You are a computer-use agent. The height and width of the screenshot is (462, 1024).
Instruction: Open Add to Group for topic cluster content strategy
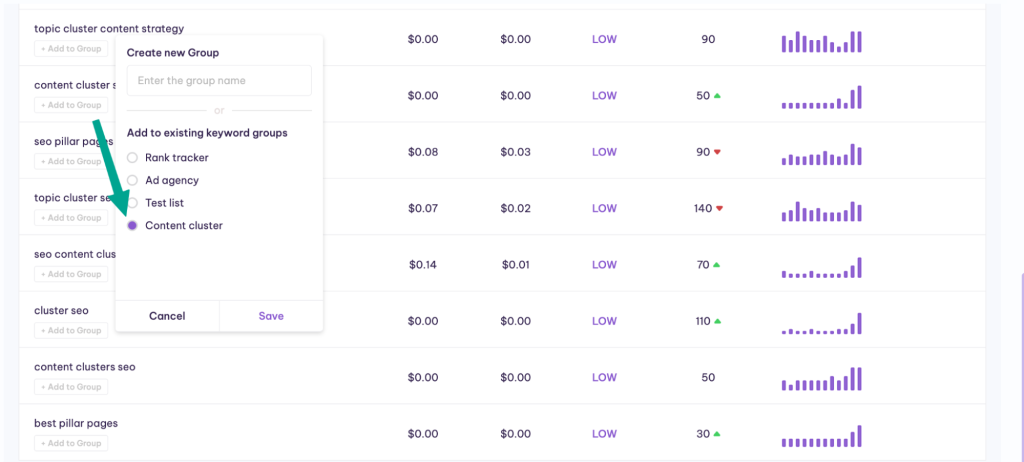tap(71, 48)
